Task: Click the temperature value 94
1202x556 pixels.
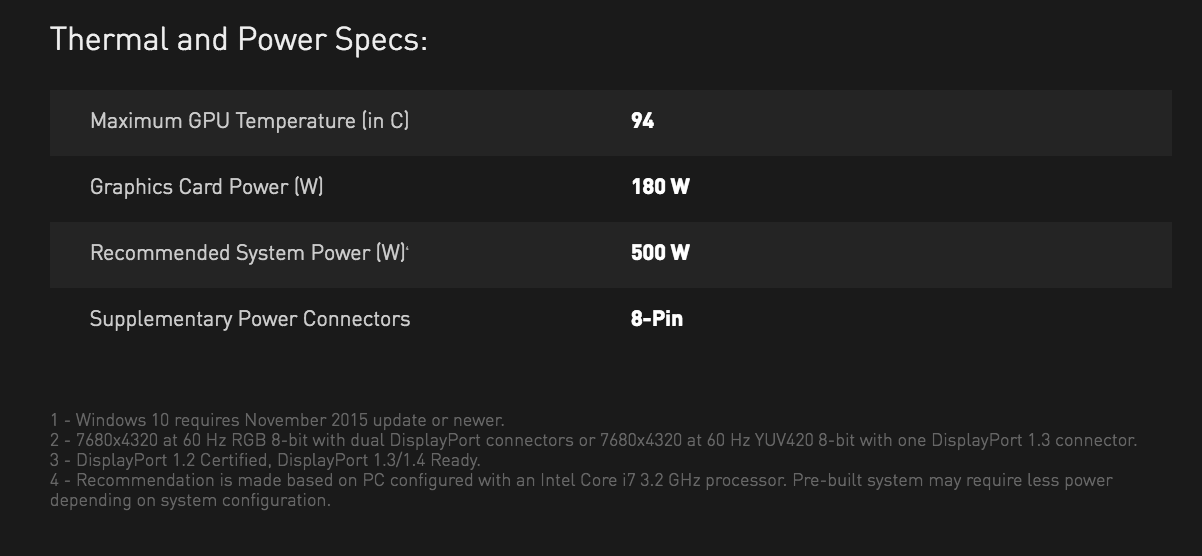Action: [x=642, y=121]
